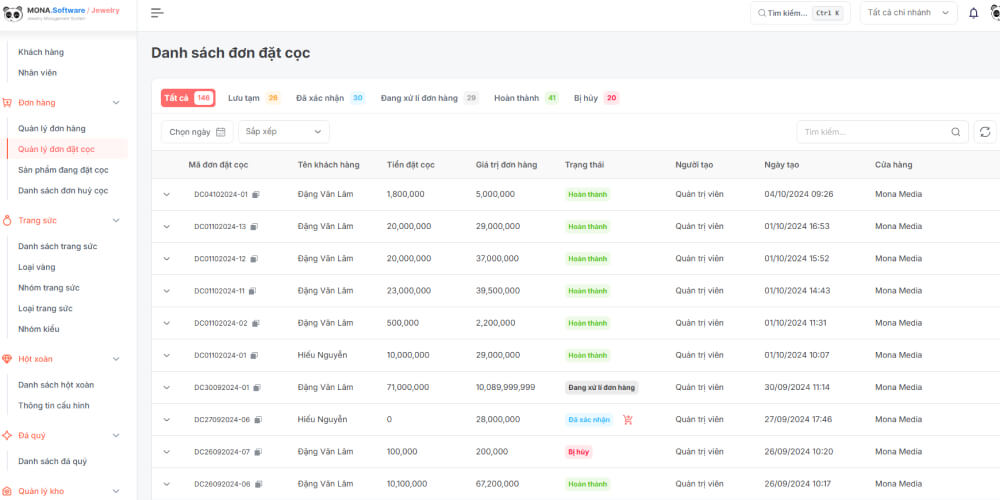Open Danh sách đơn huỷ cọc
This screenshot has height=500, width=1000.
click(63, 191)
